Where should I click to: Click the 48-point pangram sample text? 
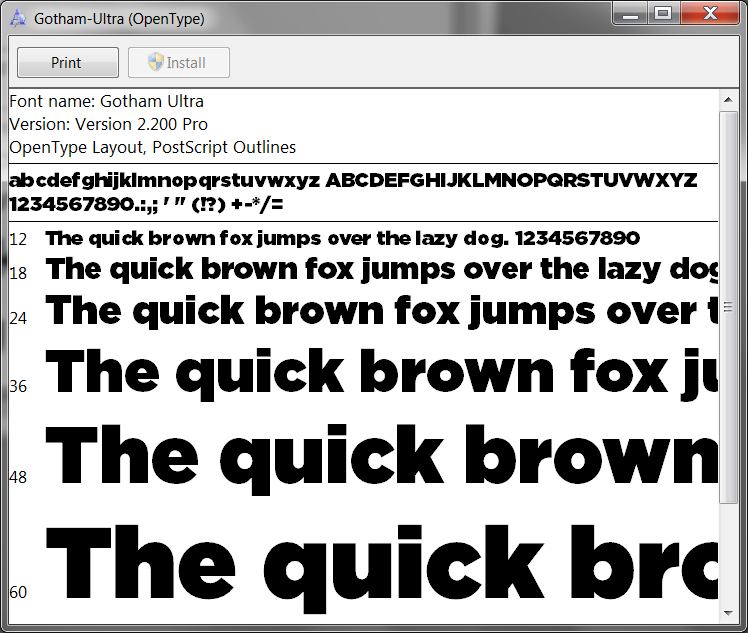click(x=382, y=459)
